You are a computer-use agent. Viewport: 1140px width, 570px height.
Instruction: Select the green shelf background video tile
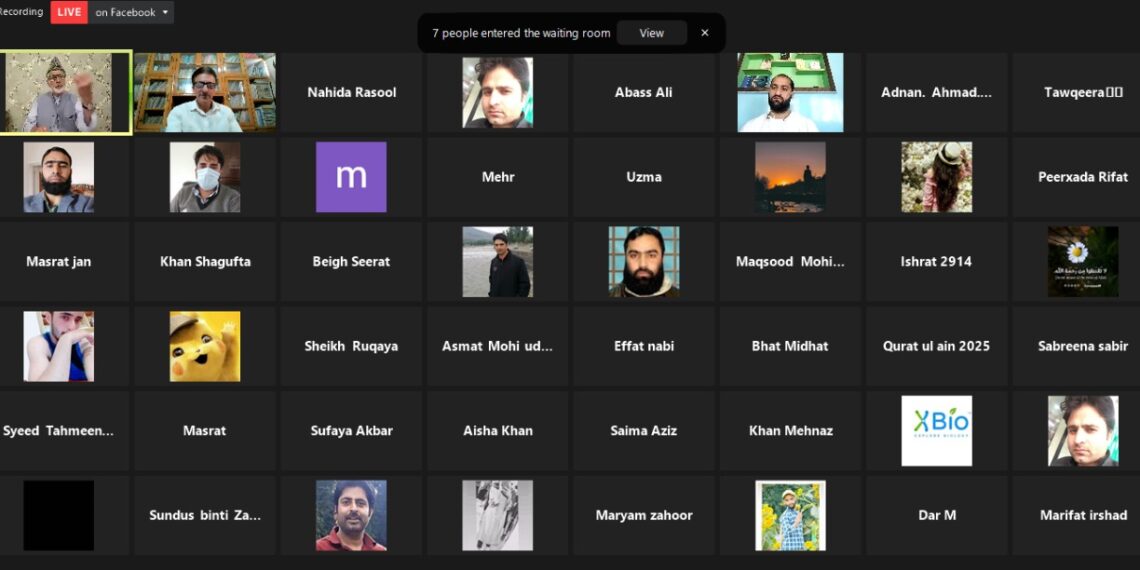790,92
